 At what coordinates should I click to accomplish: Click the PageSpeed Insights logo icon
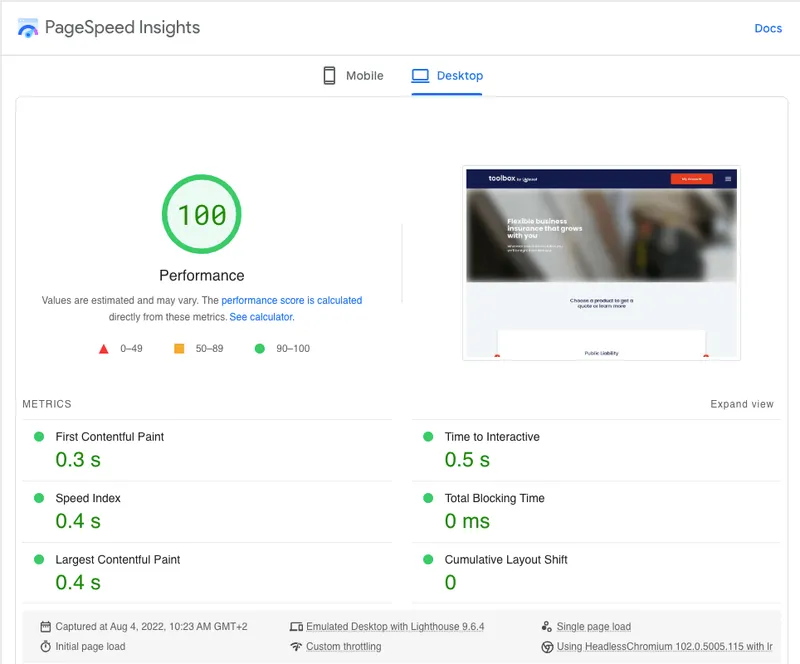tap(26, 28)
